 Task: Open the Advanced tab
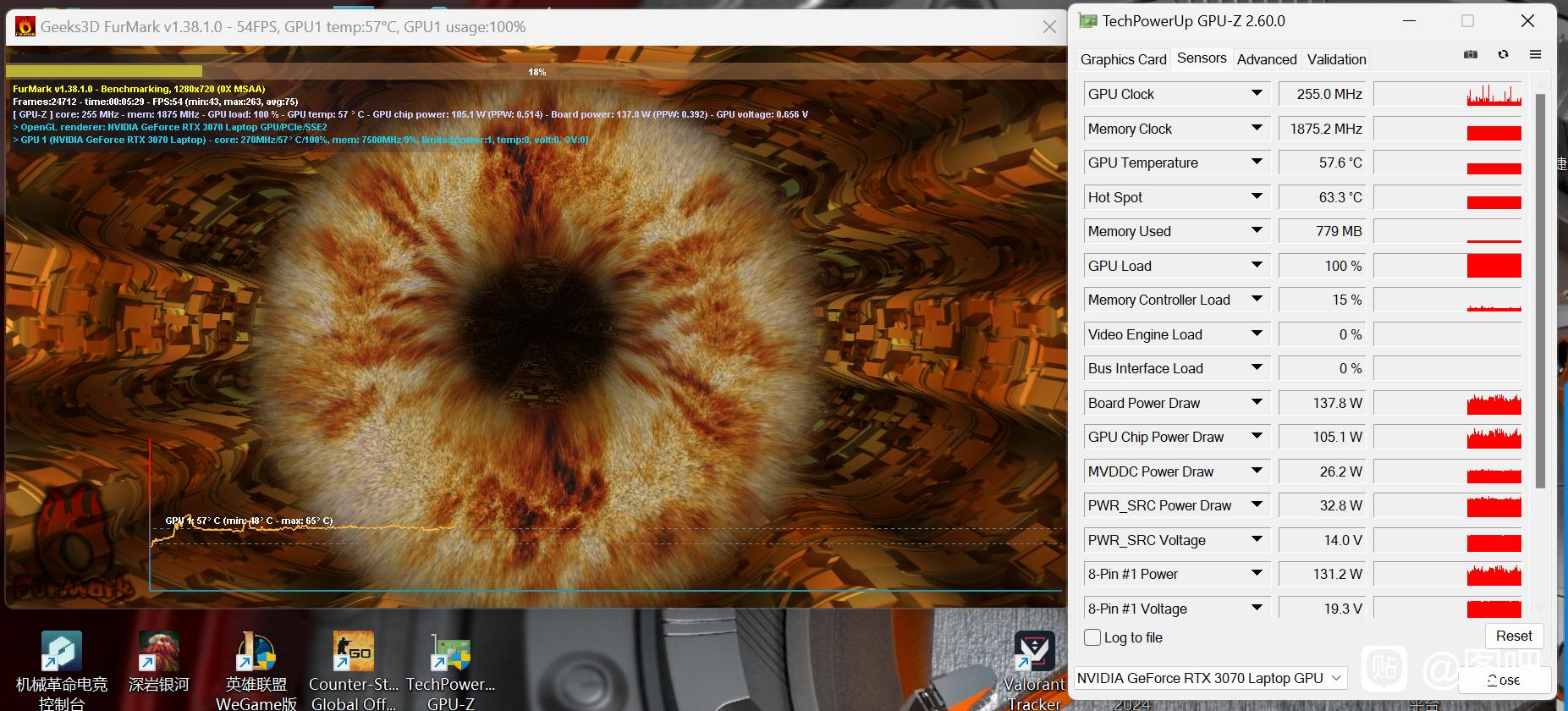click(1267, 59)
